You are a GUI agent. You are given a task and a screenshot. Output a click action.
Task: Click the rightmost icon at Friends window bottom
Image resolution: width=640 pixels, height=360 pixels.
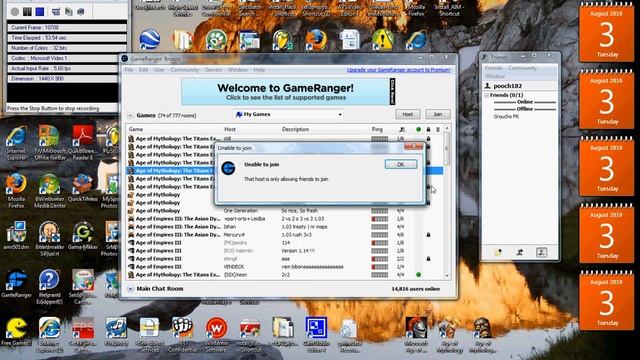pyautogui.click(x=541, y=252)
